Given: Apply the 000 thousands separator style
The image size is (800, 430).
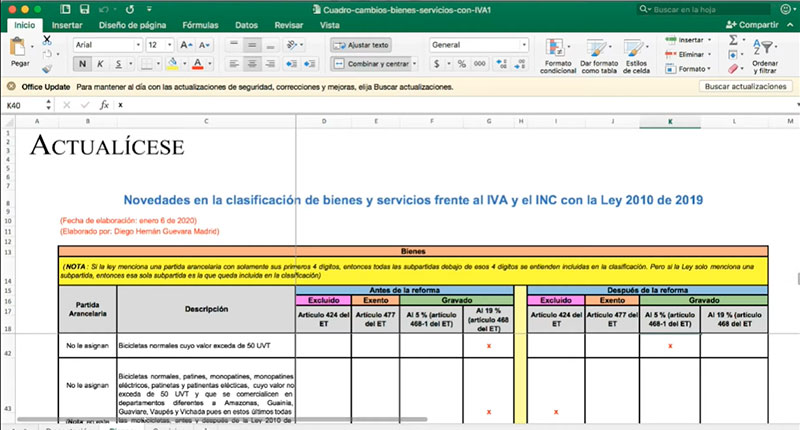Looking at the screenshot, I should click(x=480, y=64).
